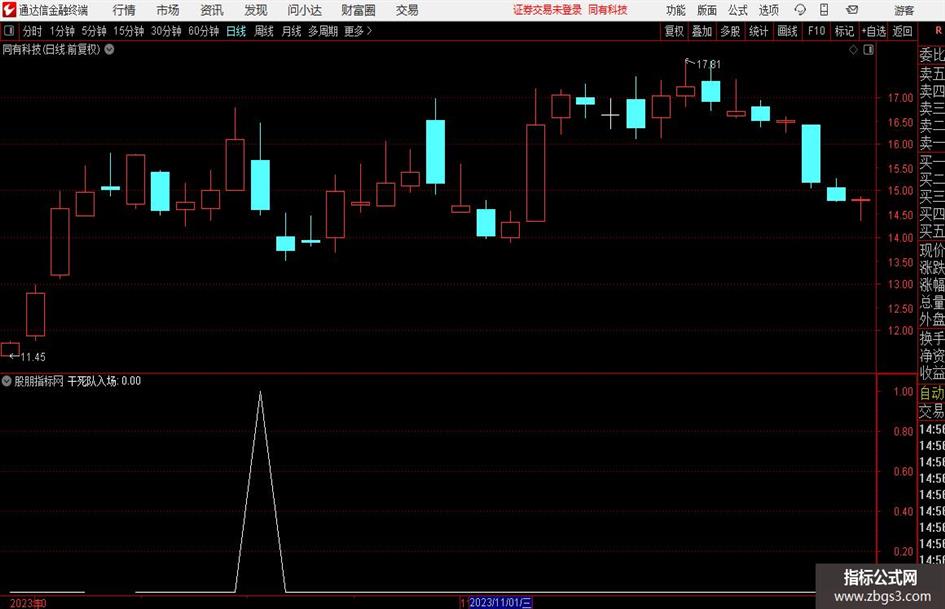Image resolution: width=945 pixels, height=609 pixels.
Task: Click the 证券交易未登录 login link
Action: point(548,10)
